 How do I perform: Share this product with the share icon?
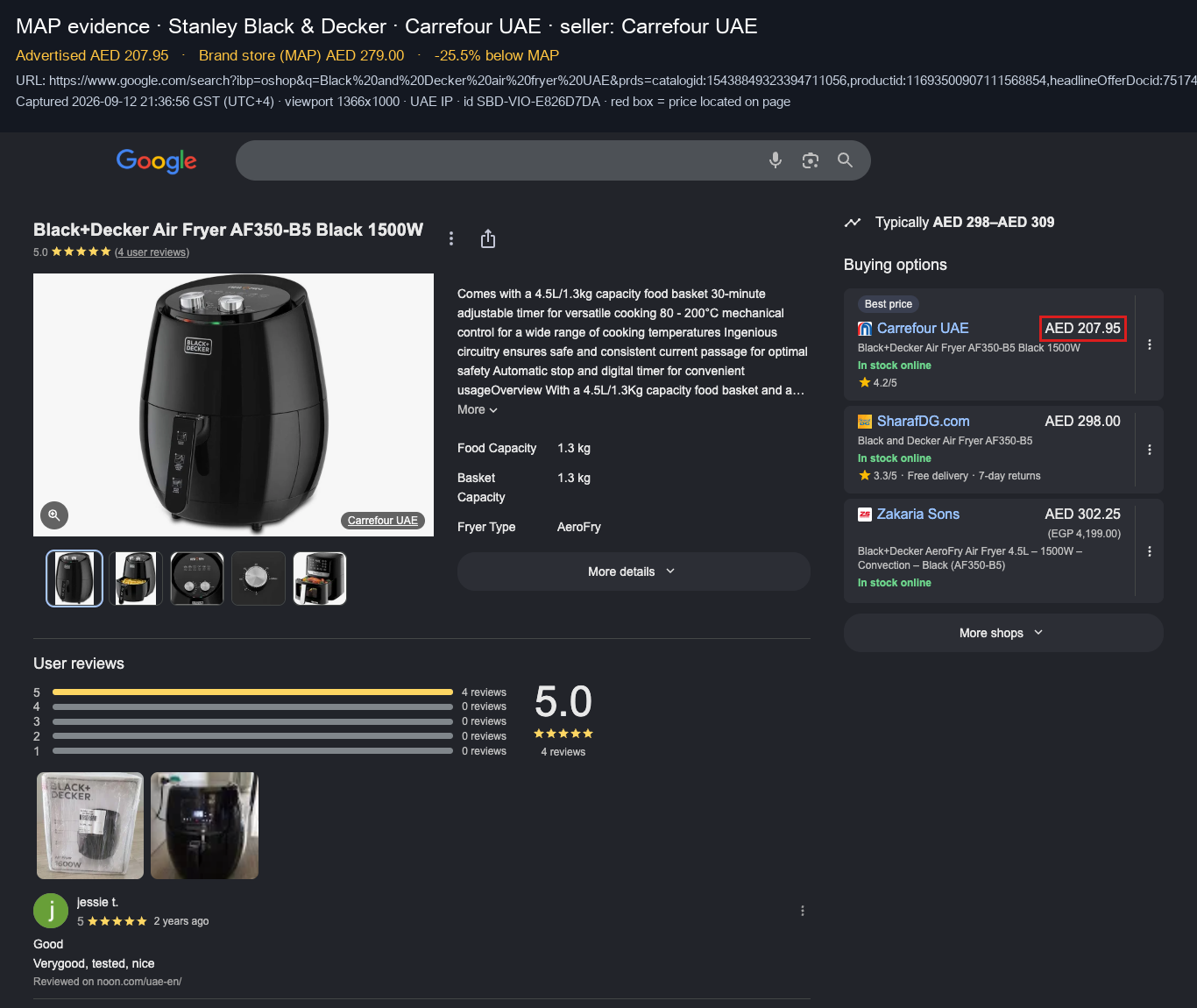point(488,238)
